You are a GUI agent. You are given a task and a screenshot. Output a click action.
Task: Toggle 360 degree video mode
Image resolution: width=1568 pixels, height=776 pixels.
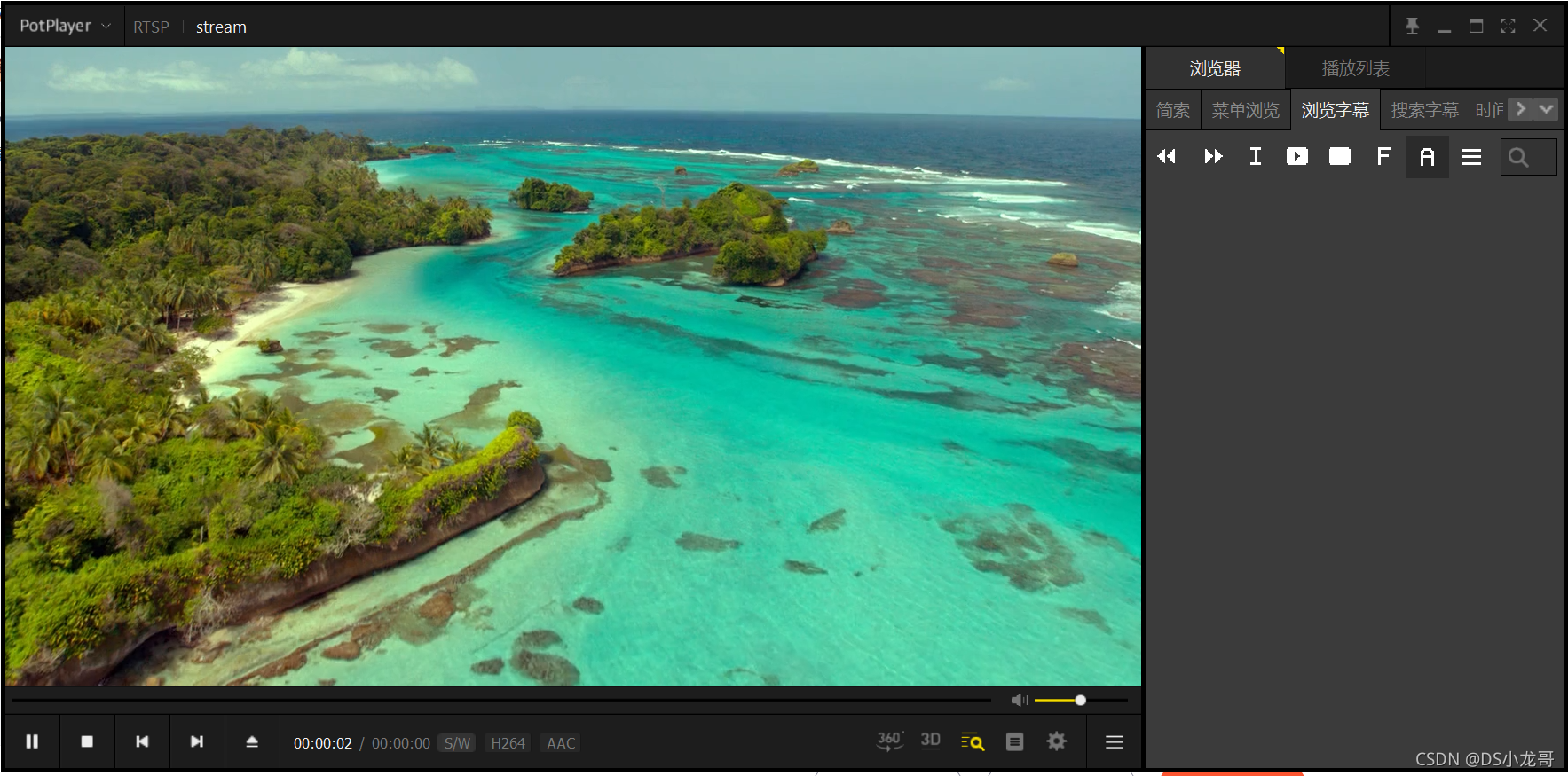pos(890,741)
